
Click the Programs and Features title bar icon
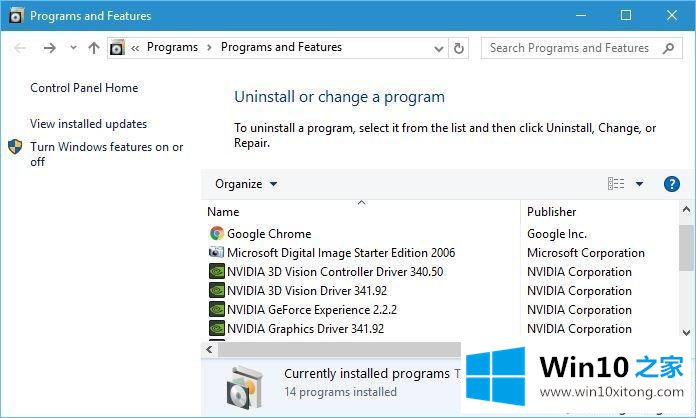coord(16,16)
